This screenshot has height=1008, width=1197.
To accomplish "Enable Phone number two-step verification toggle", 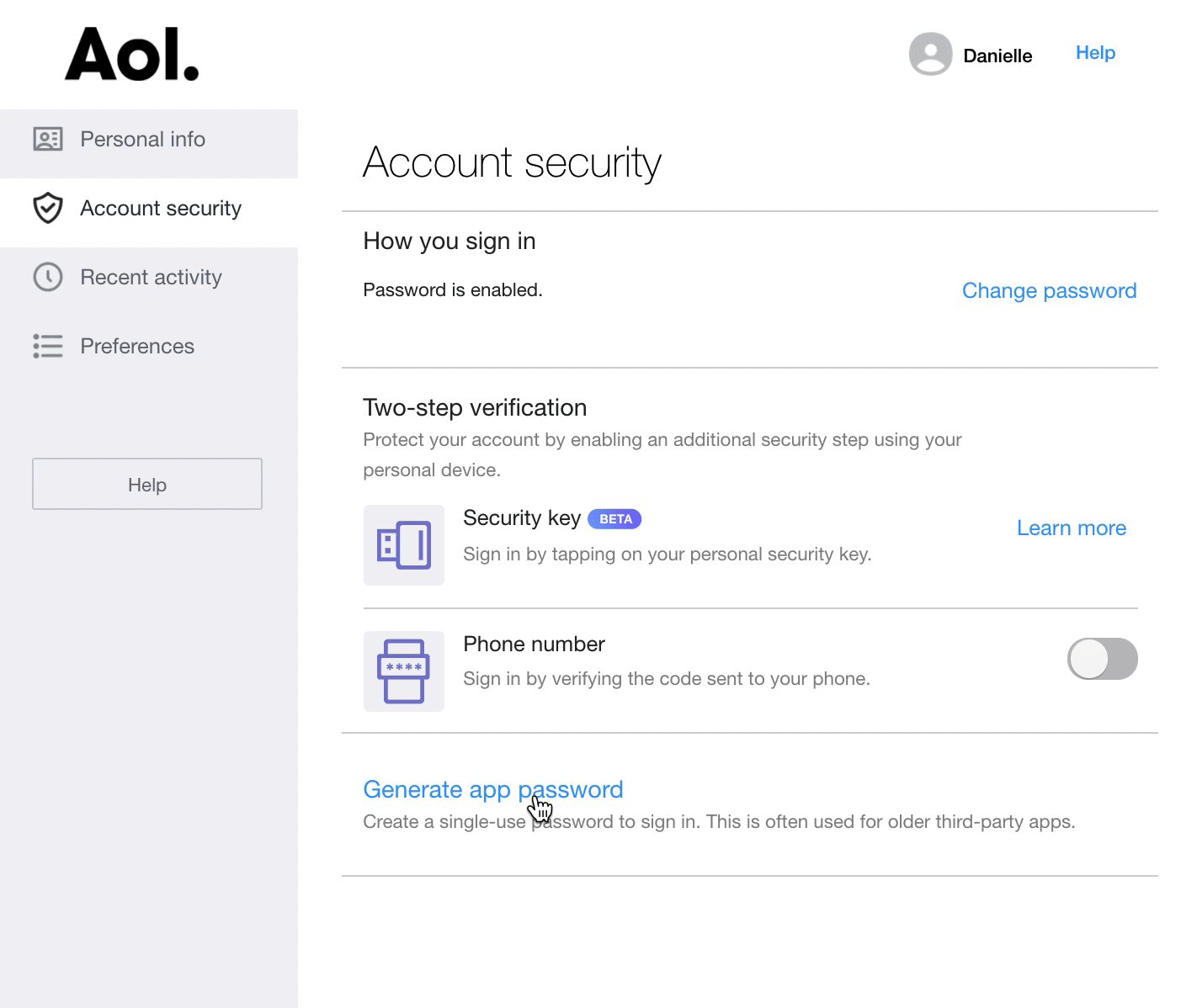I will [1102, 659].
